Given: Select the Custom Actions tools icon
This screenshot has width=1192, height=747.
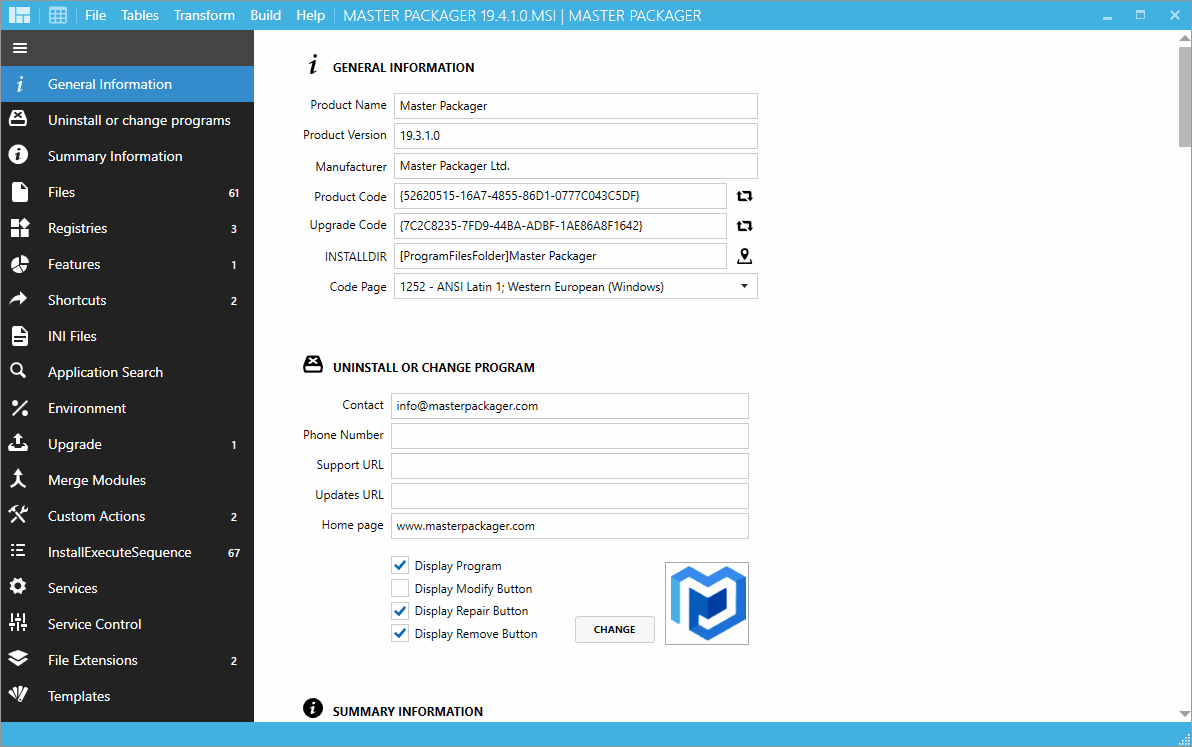Looking at the screenshot, I should click(x=18, y=514).
